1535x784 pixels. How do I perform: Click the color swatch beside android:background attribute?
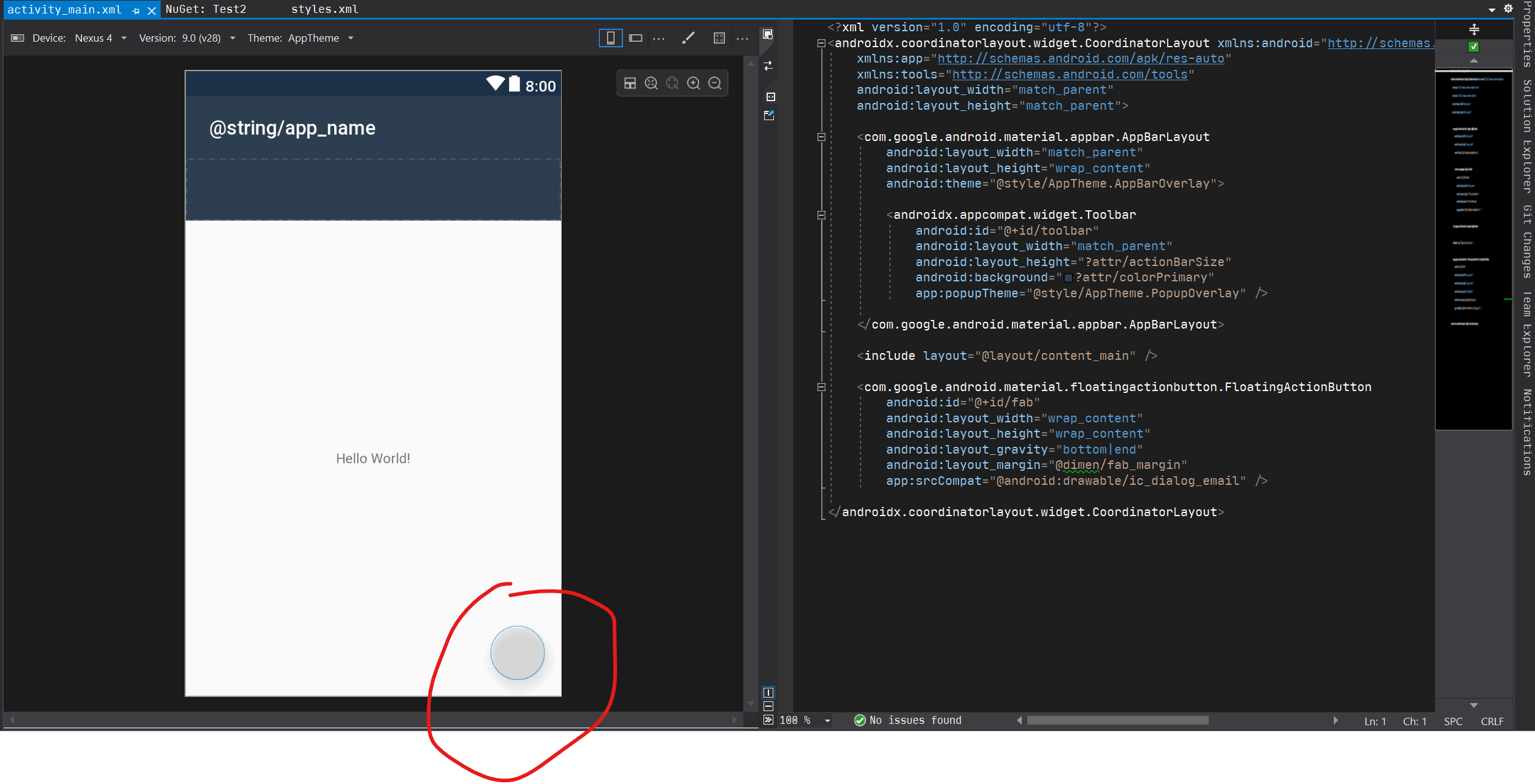click(x=1068, y=277)
